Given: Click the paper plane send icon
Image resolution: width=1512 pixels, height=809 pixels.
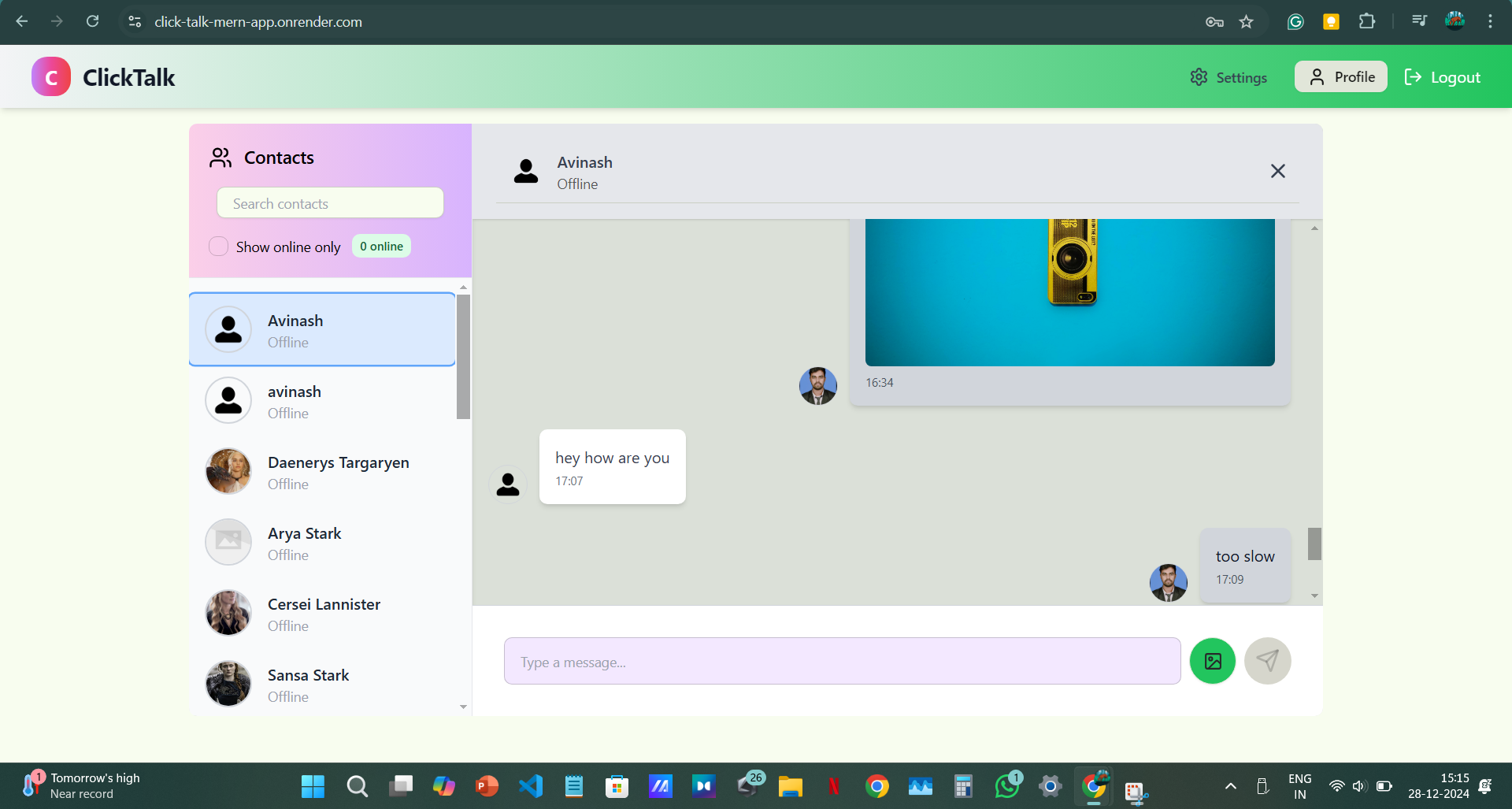Looking at the screenshot, I should coord(1268,661).
